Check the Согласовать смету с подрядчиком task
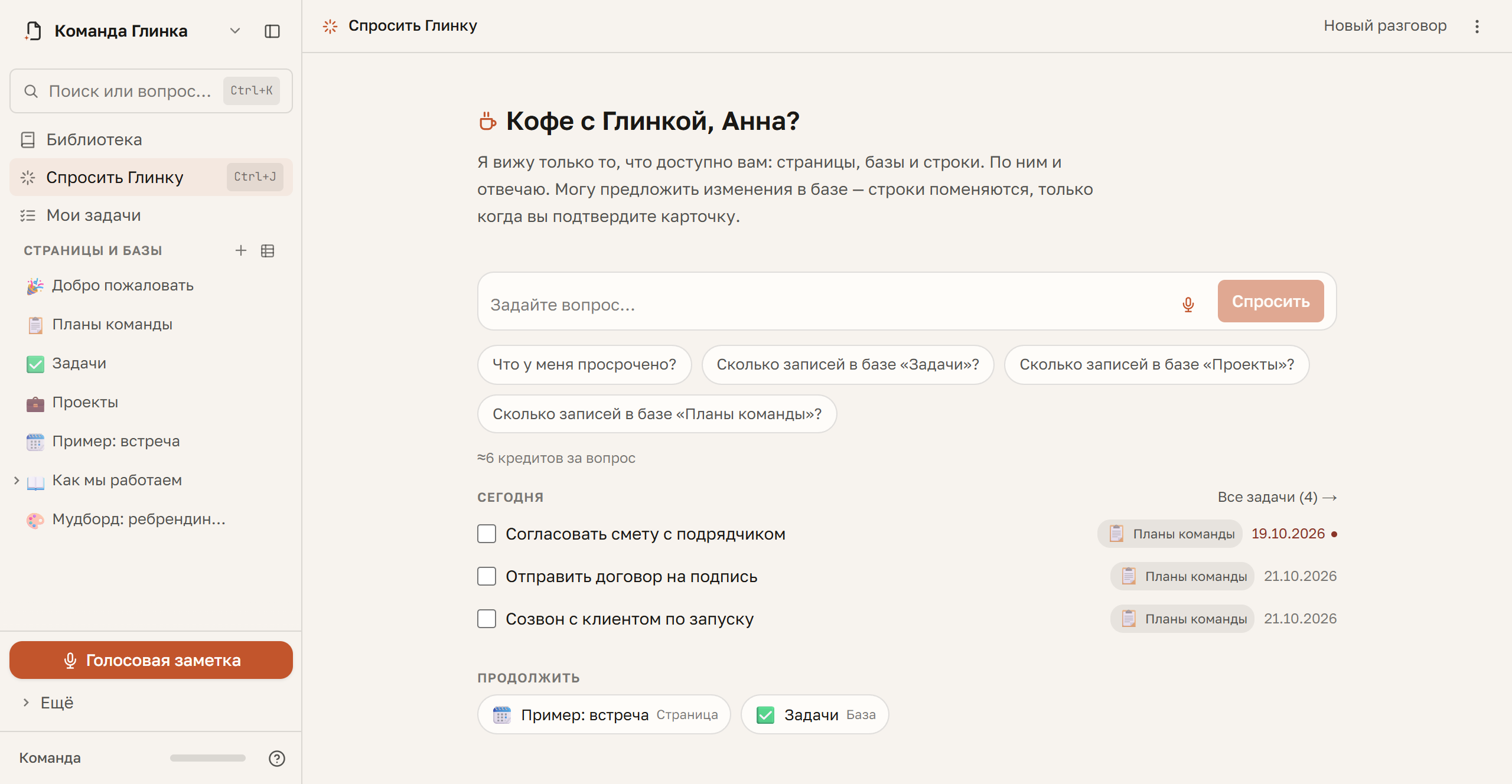 pos(487,534)
